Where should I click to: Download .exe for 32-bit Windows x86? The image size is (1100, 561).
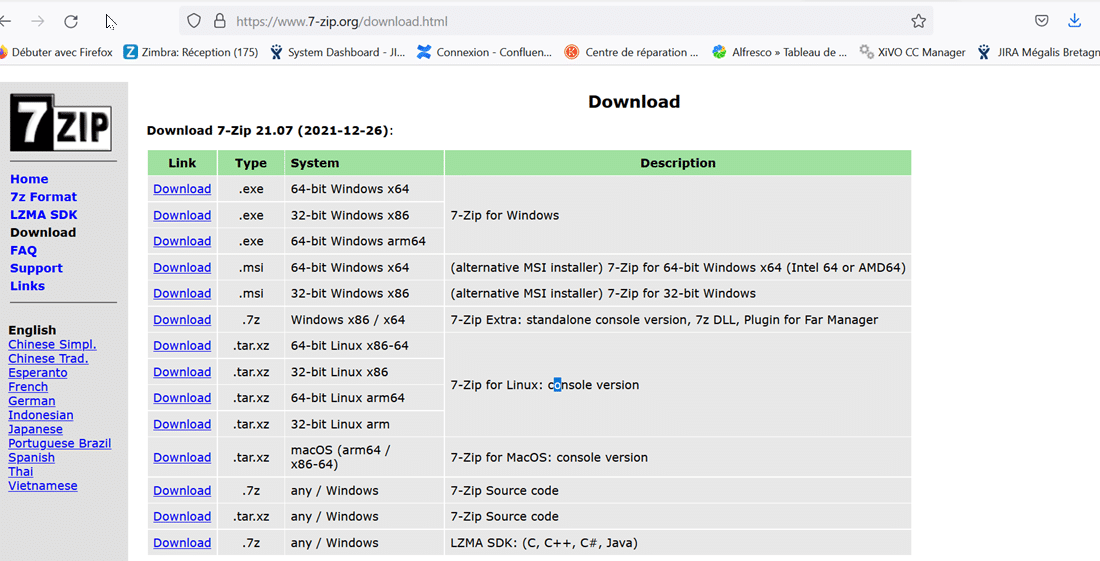coord(182,215)
